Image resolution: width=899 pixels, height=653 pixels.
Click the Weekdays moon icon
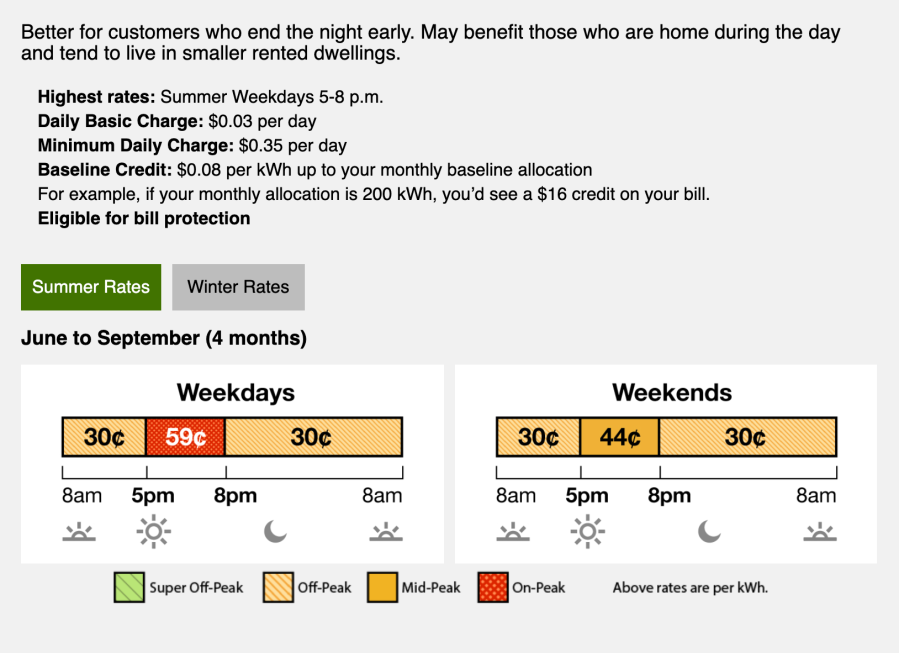click(275, 531)
